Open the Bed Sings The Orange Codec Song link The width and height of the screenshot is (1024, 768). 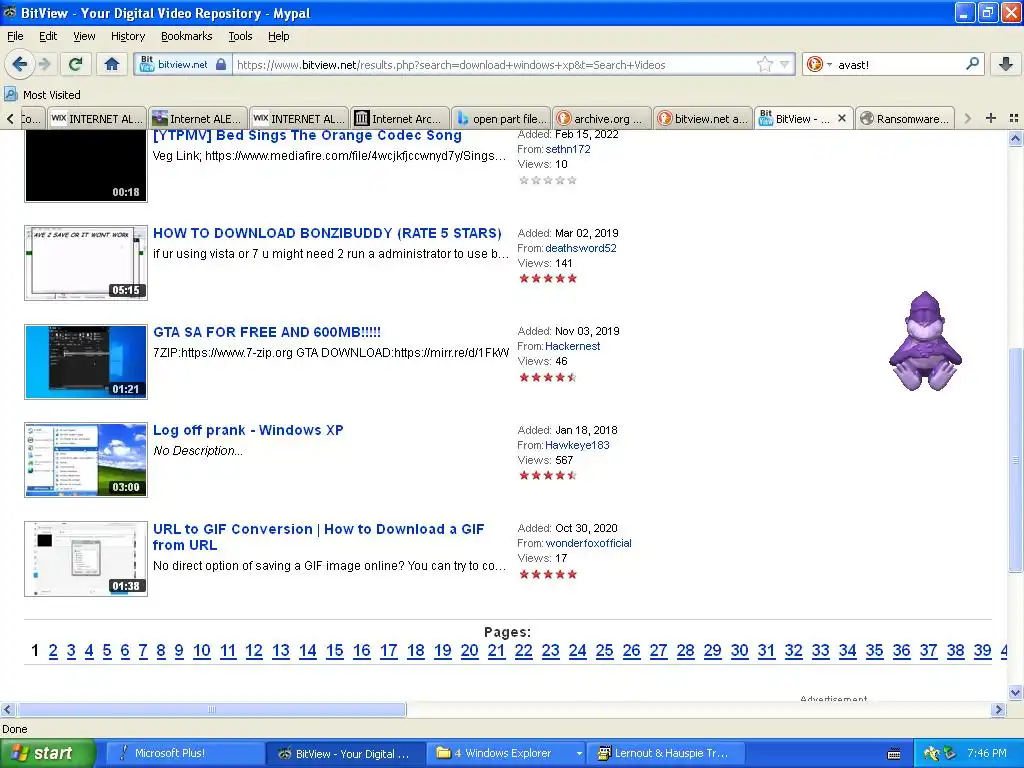[x=307, y=136]
